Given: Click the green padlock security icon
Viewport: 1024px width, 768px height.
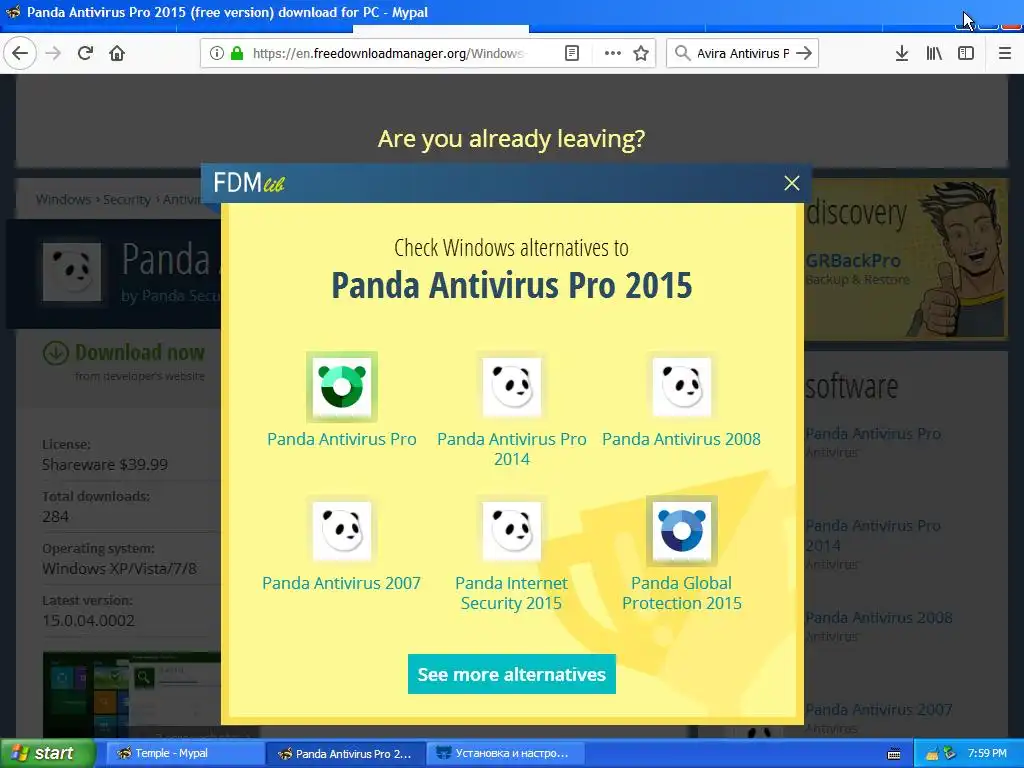Looking at the screenshot, I should pos(237,53).
